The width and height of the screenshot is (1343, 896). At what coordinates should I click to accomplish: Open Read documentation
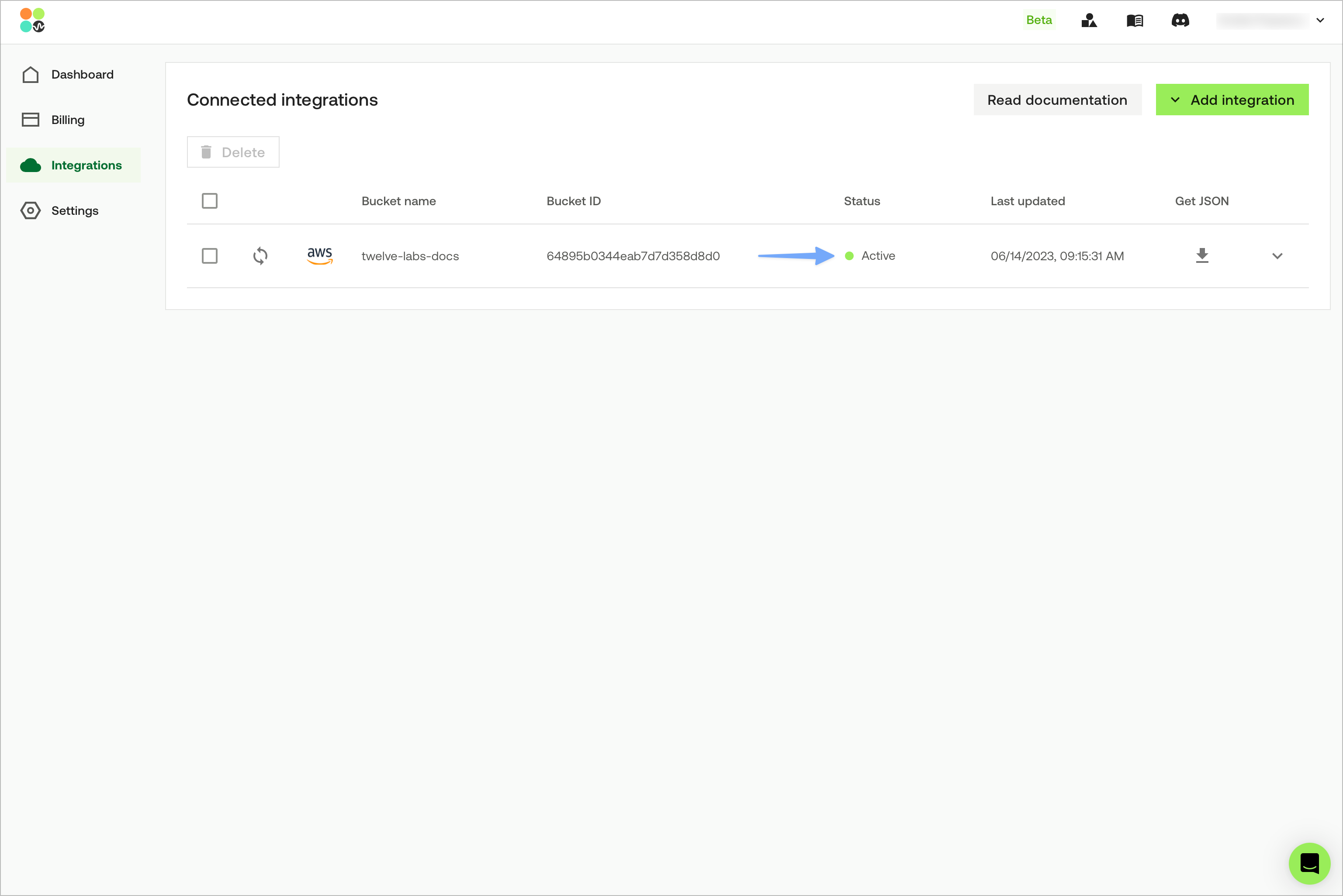point(1058,100)
